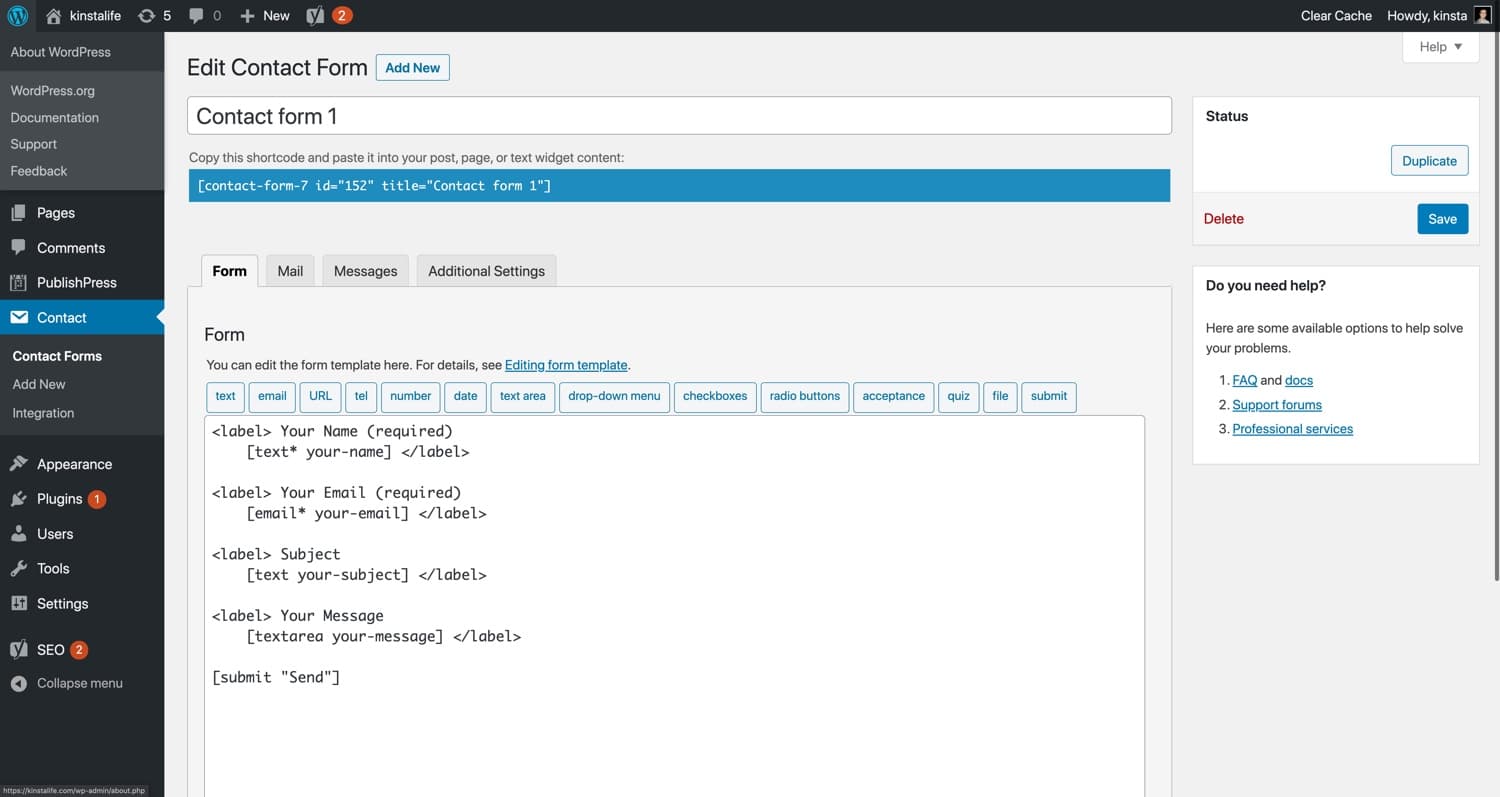Open the Editing form template link

[566, 364]
